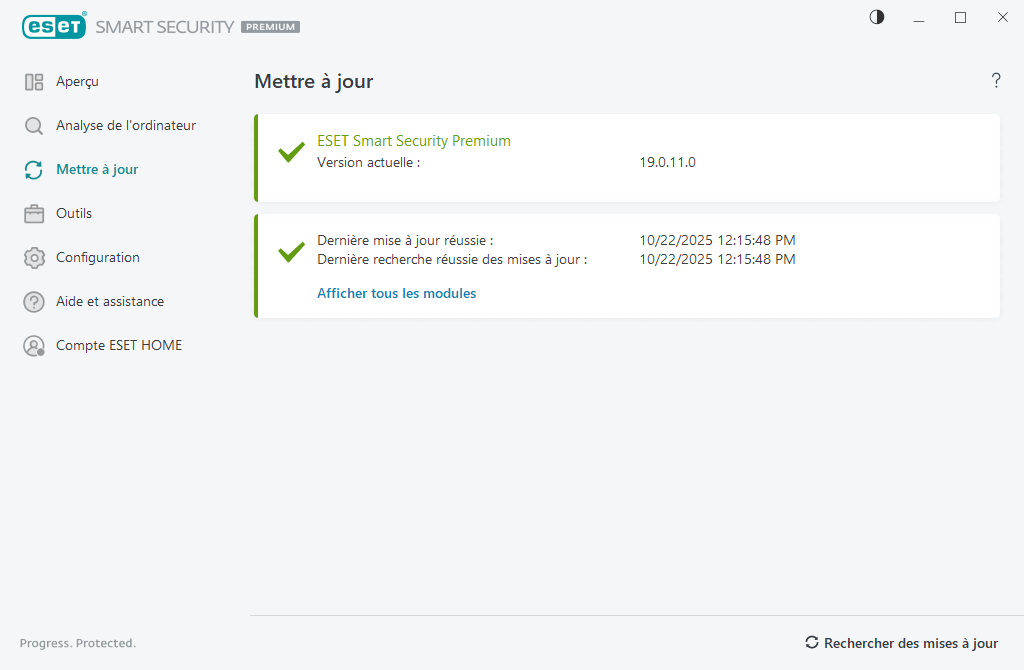This screenshot has height=670, width=1024.
Task: Click the Configuration gear icon
Action: pyautogui.click(x=34, y=258)
